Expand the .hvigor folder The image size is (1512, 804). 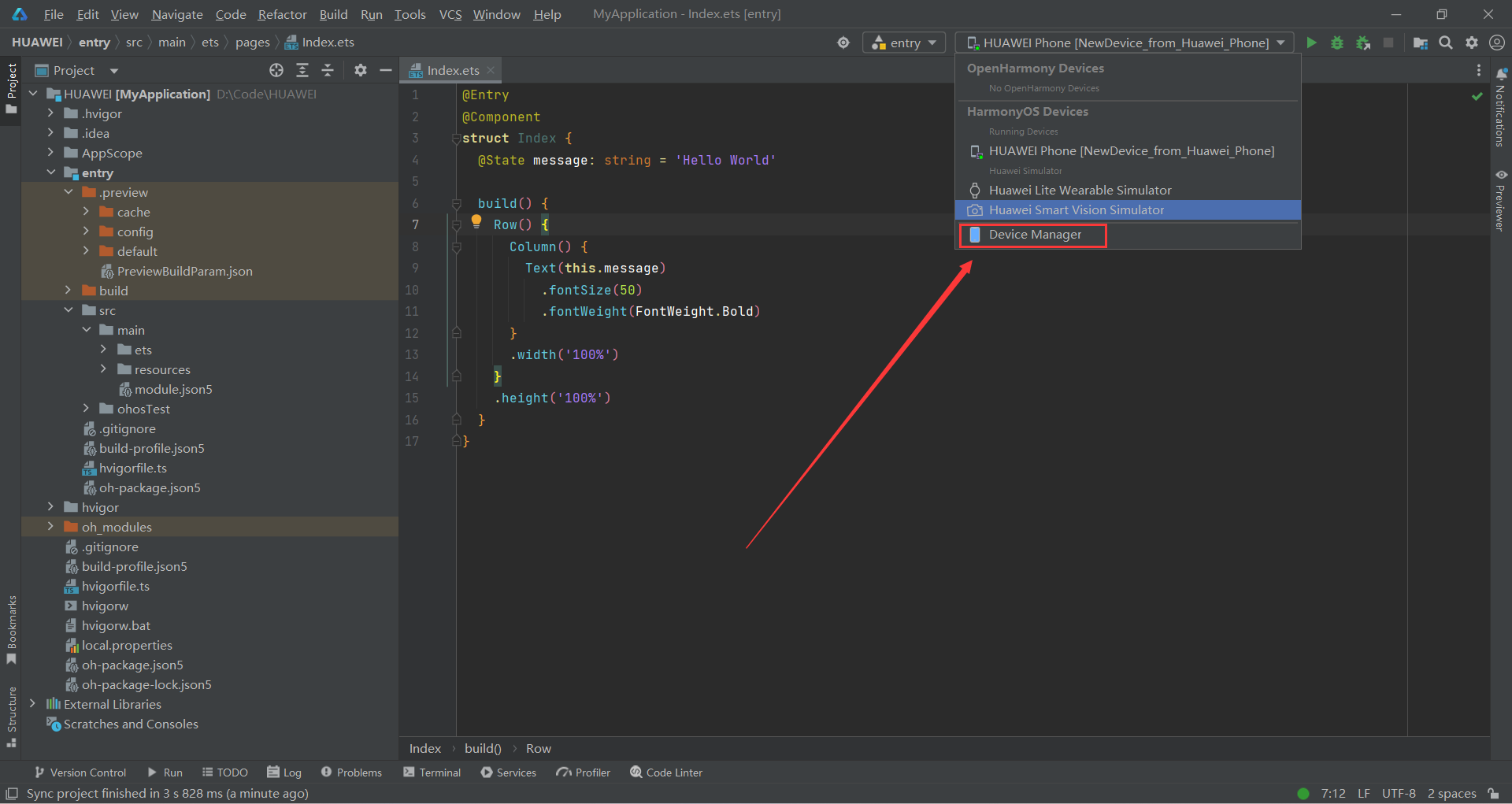50,113
